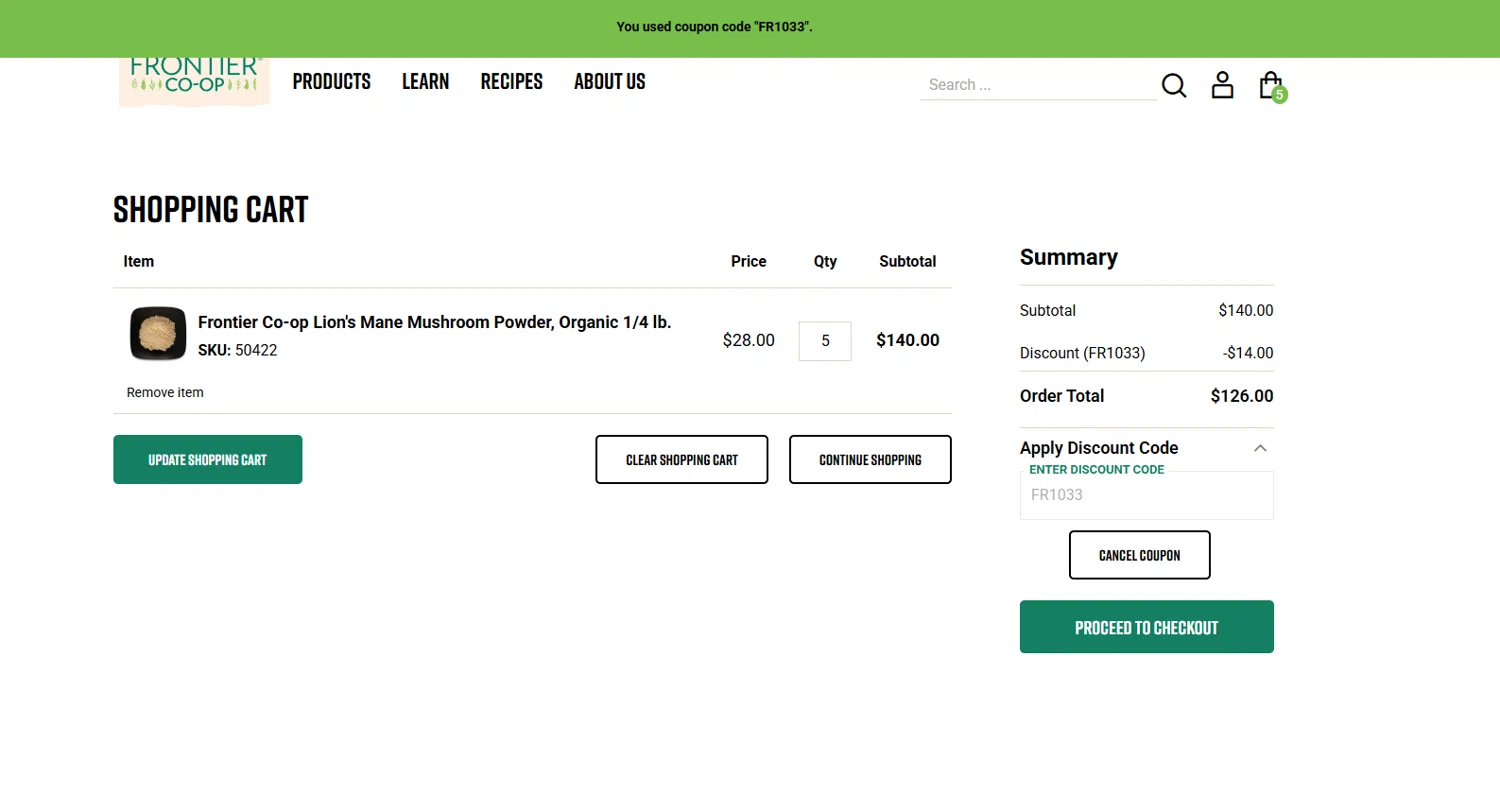Click the Item column header
This screenshot has height=797, width=1500.
[x=139, y=262]
